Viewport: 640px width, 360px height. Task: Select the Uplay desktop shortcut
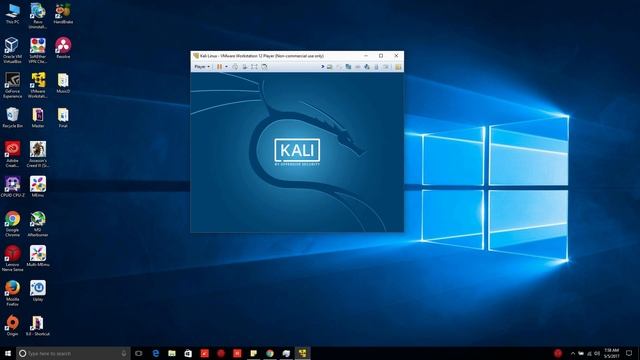pyautogui.click(x=38, y=291)
